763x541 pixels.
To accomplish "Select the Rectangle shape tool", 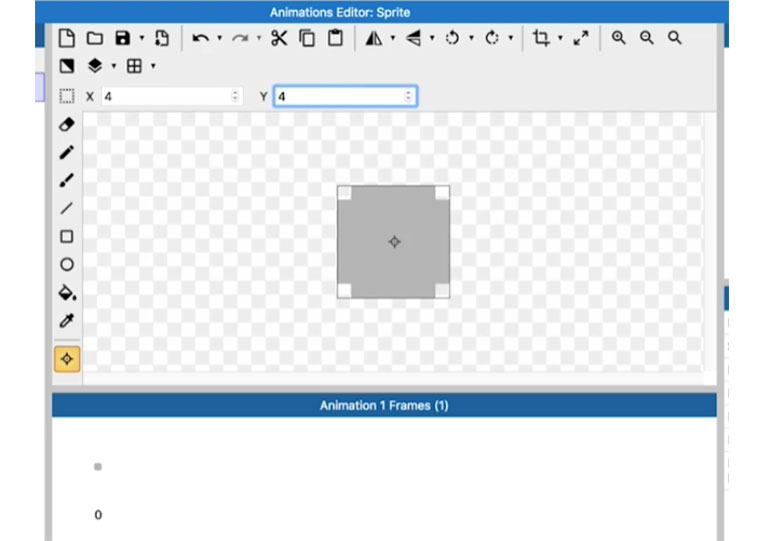I will pos(67,236).
